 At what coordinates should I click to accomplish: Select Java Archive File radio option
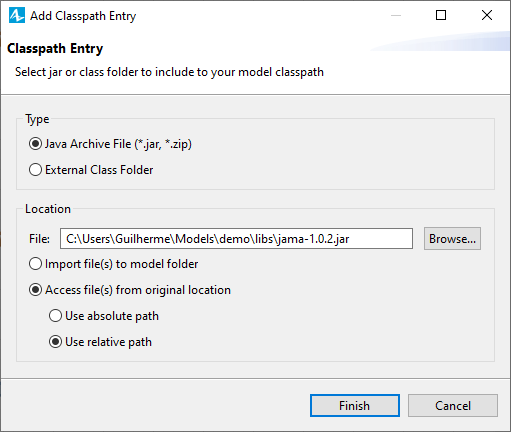pyautogui.click(x=110, y=144)
